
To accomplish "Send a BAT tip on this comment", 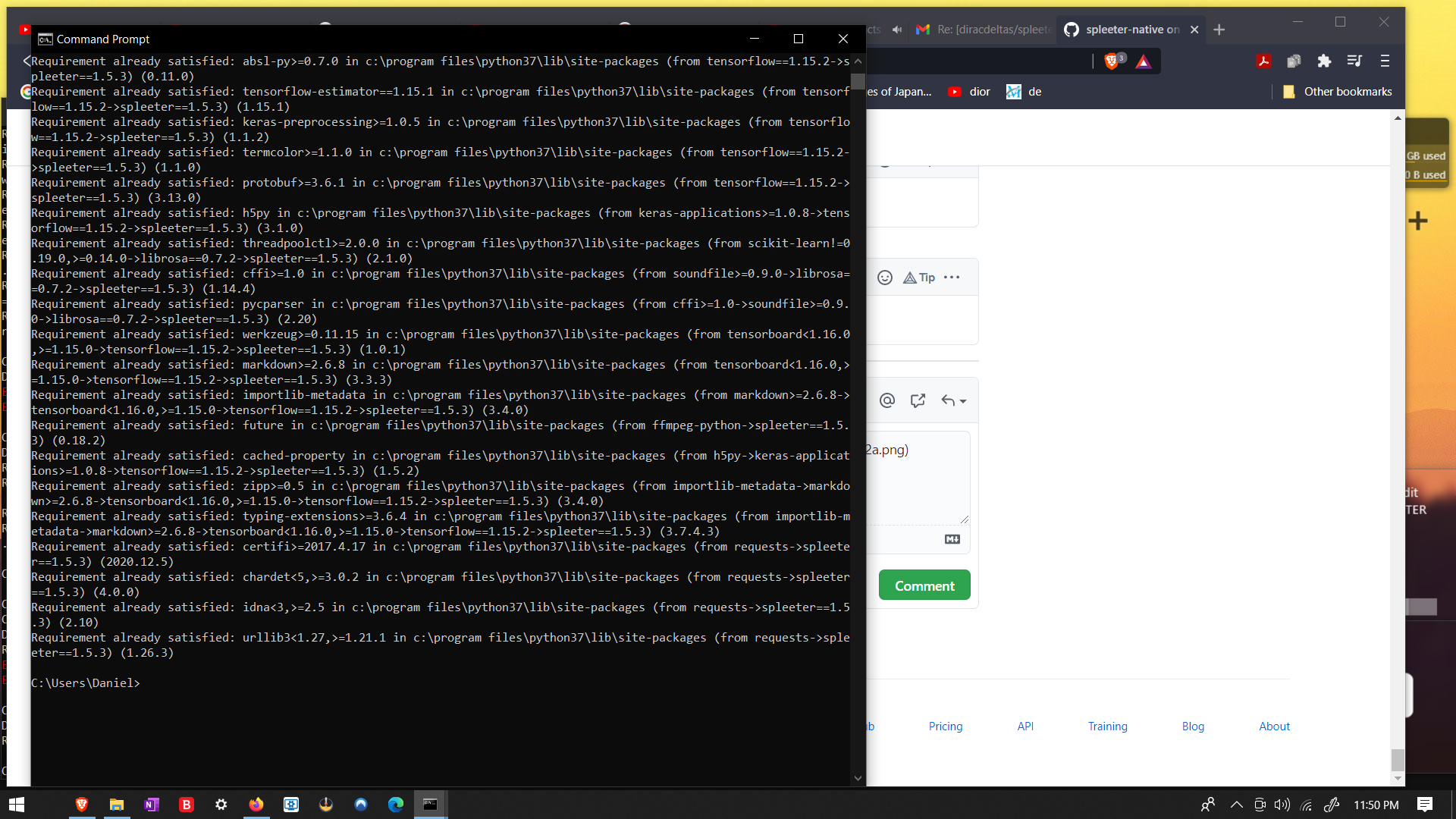I will coord(918,277).
